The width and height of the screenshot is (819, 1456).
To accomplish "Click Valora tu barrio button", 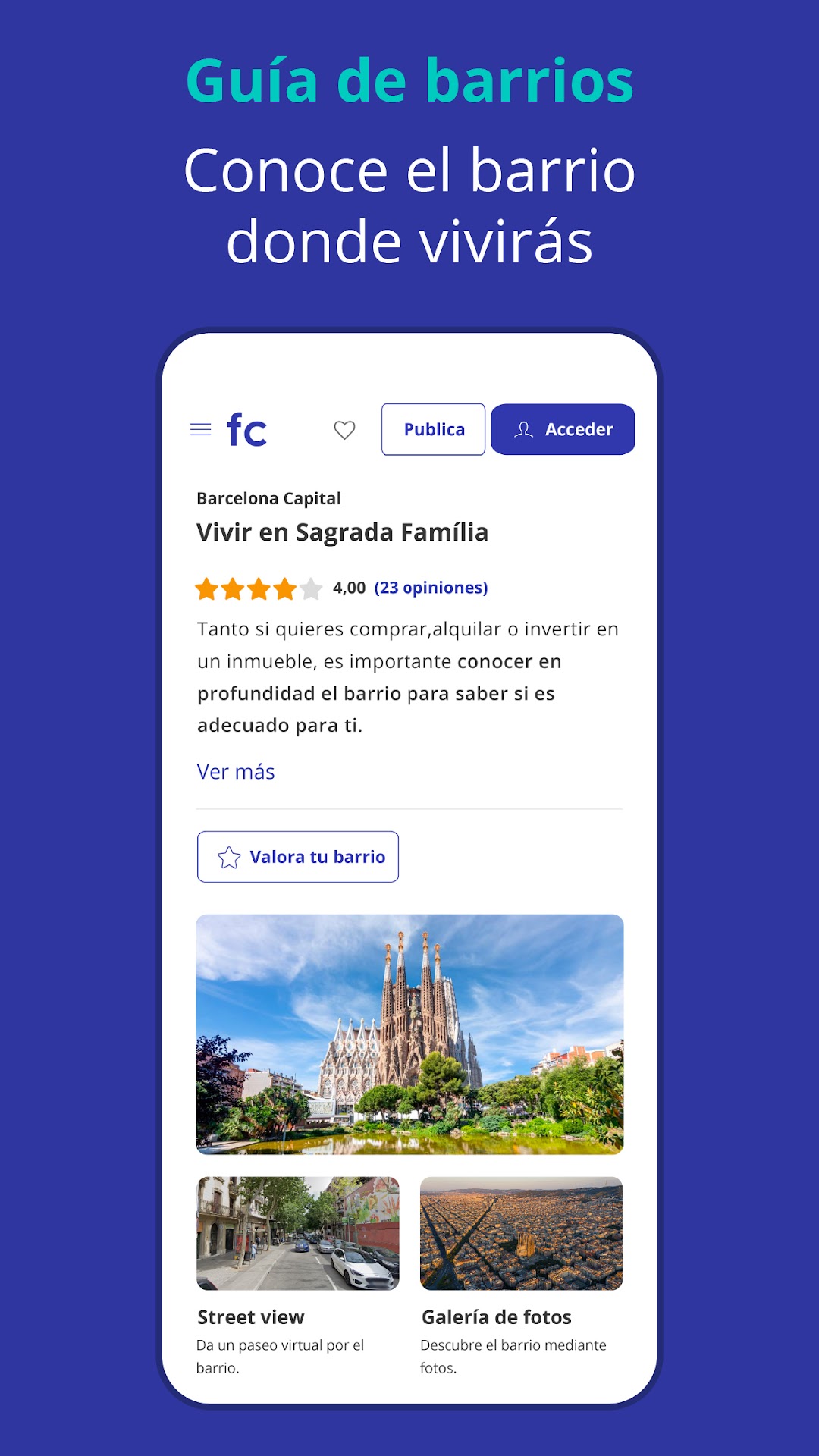I will tap(298, 857).
